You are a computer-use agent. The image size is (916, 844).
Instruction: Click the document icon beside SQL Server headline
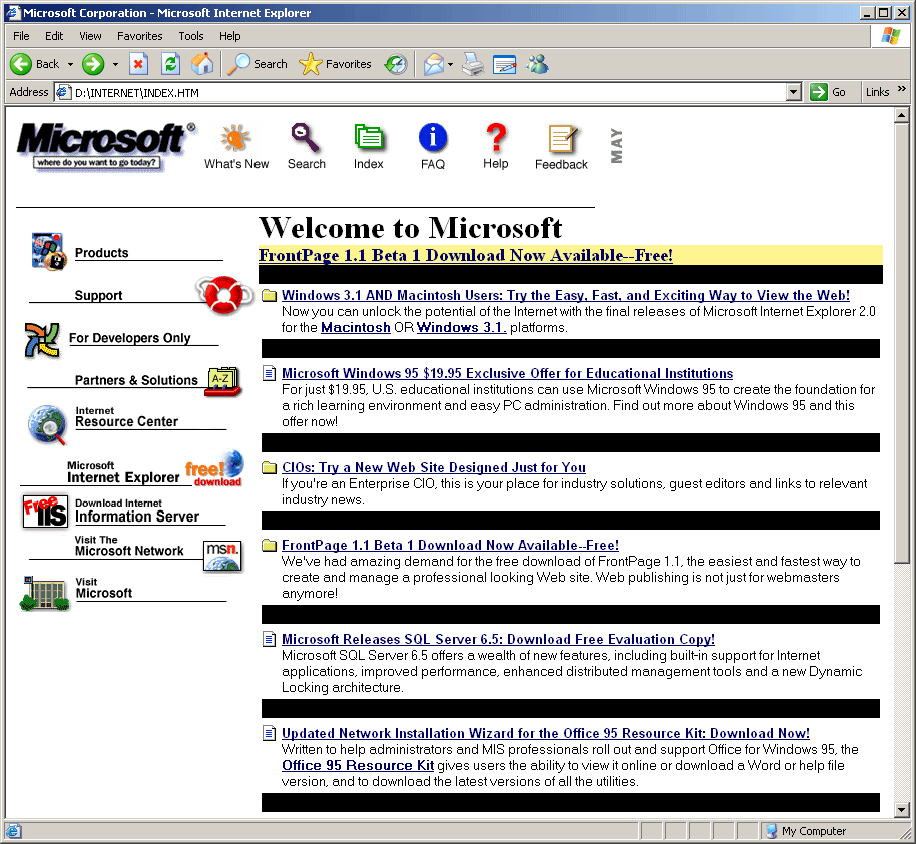[x=269, y=640]
